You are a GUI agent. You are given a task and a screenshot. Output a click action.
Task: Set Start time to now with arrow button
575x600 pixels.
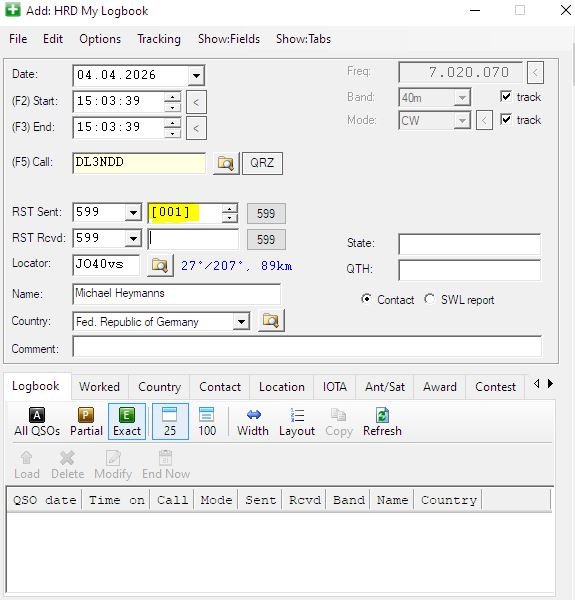(x=196, y=102)
